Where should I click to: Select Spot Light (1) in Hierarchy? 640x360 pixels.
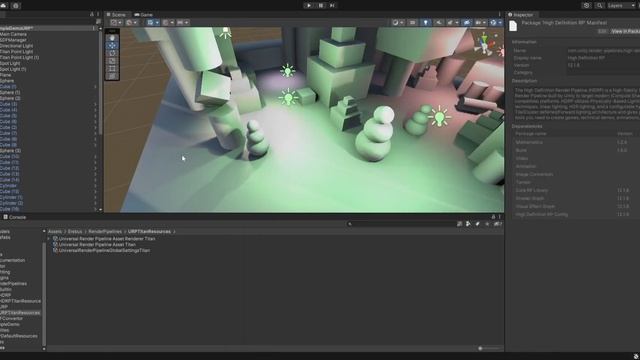pyautogui.click(x=13, y=69)
